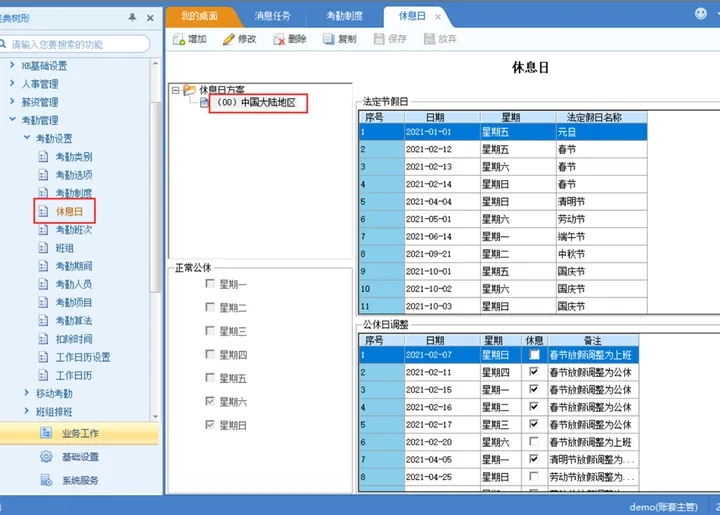Viewport: 720px width, 515px height.
Task: Click the 考勤算法 page icon
Action: tap(43, 320)
